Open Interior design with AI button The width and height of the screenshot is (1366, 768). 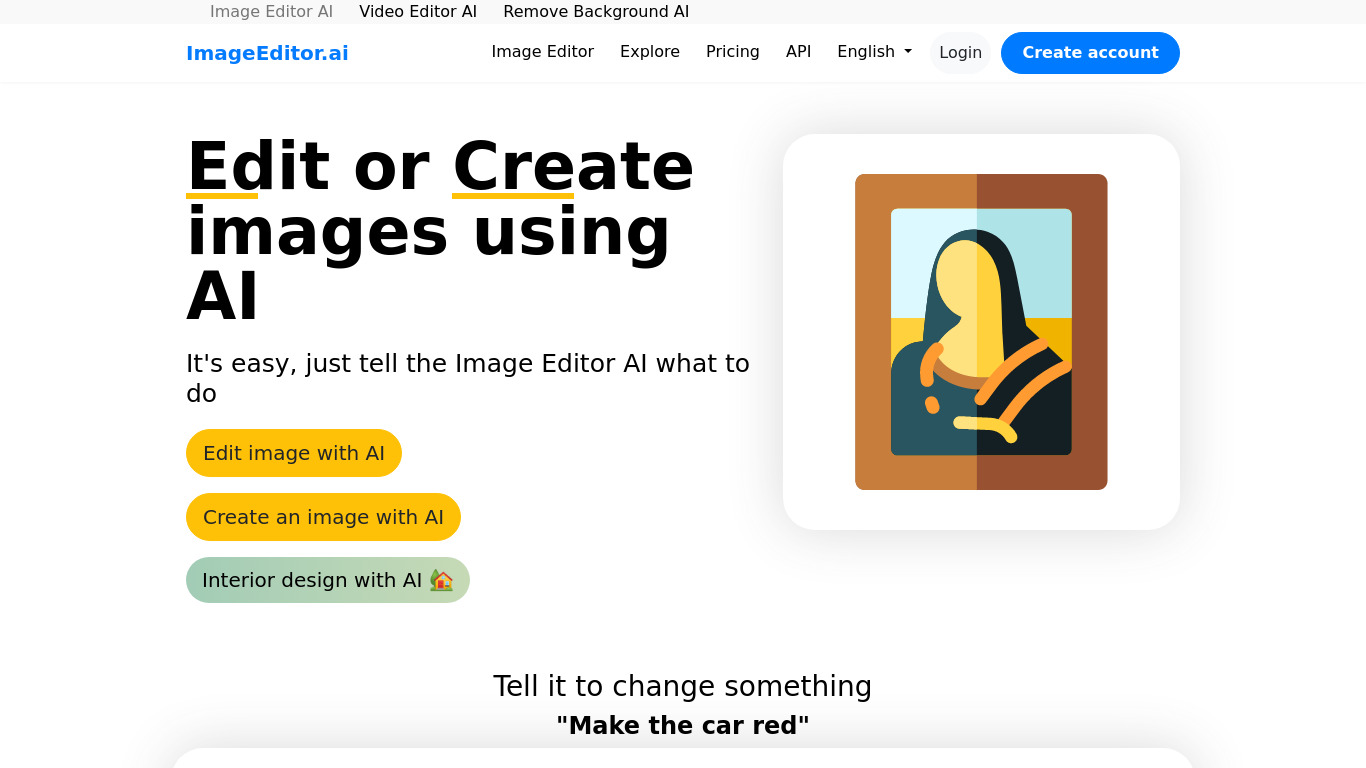(328, 580)
